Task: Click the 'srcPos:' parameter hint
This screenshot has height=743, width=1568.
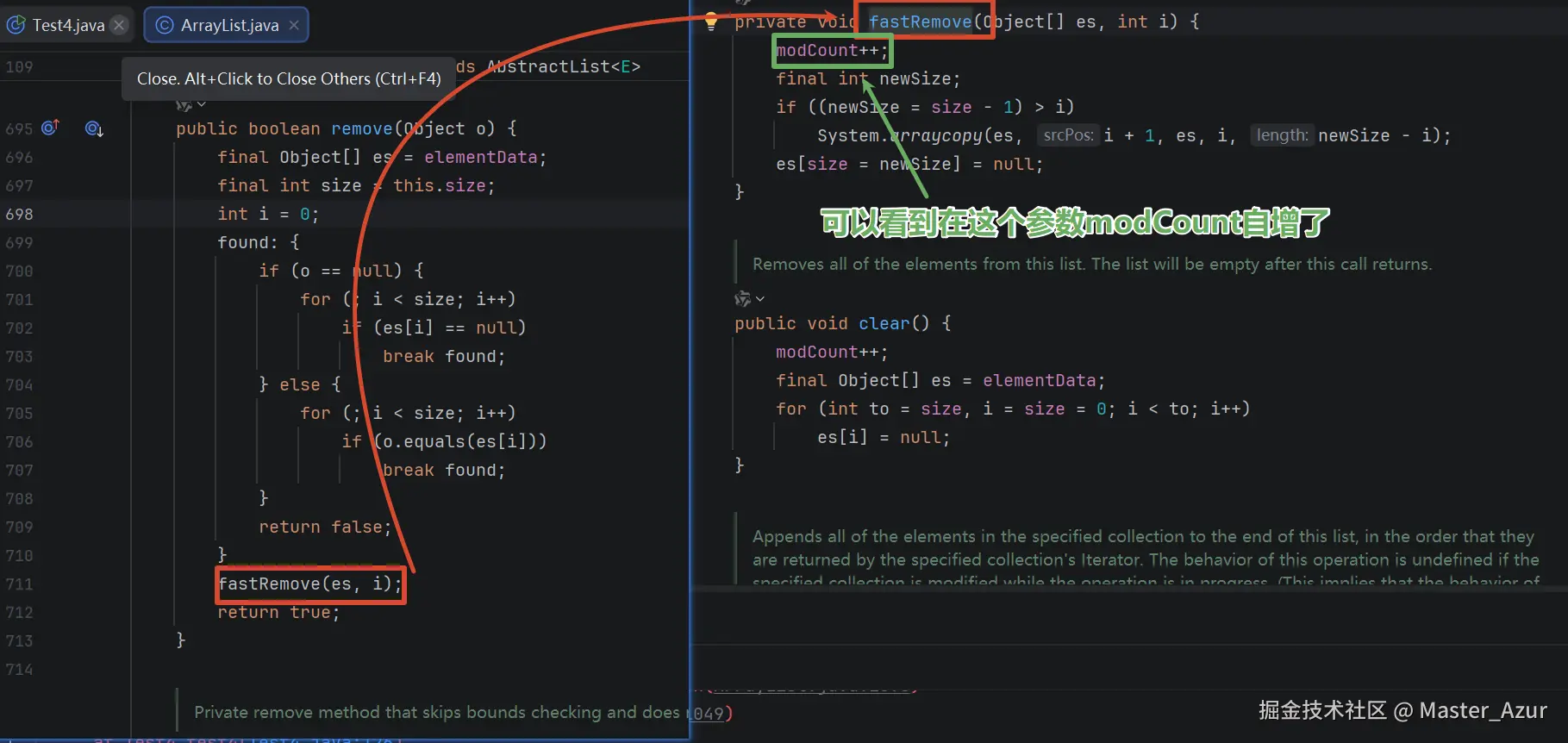Action: coord(1068,135)
